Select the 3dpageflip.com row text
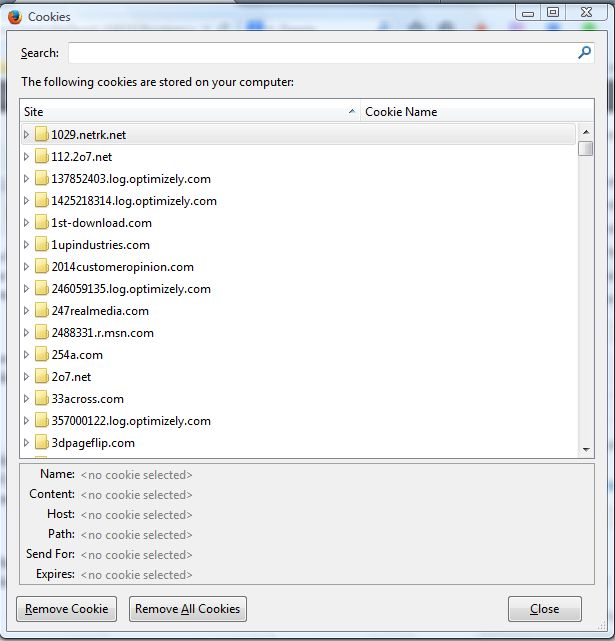Image resolution: width=615 pixels, height=641 pixels. [x=93, y=443]
